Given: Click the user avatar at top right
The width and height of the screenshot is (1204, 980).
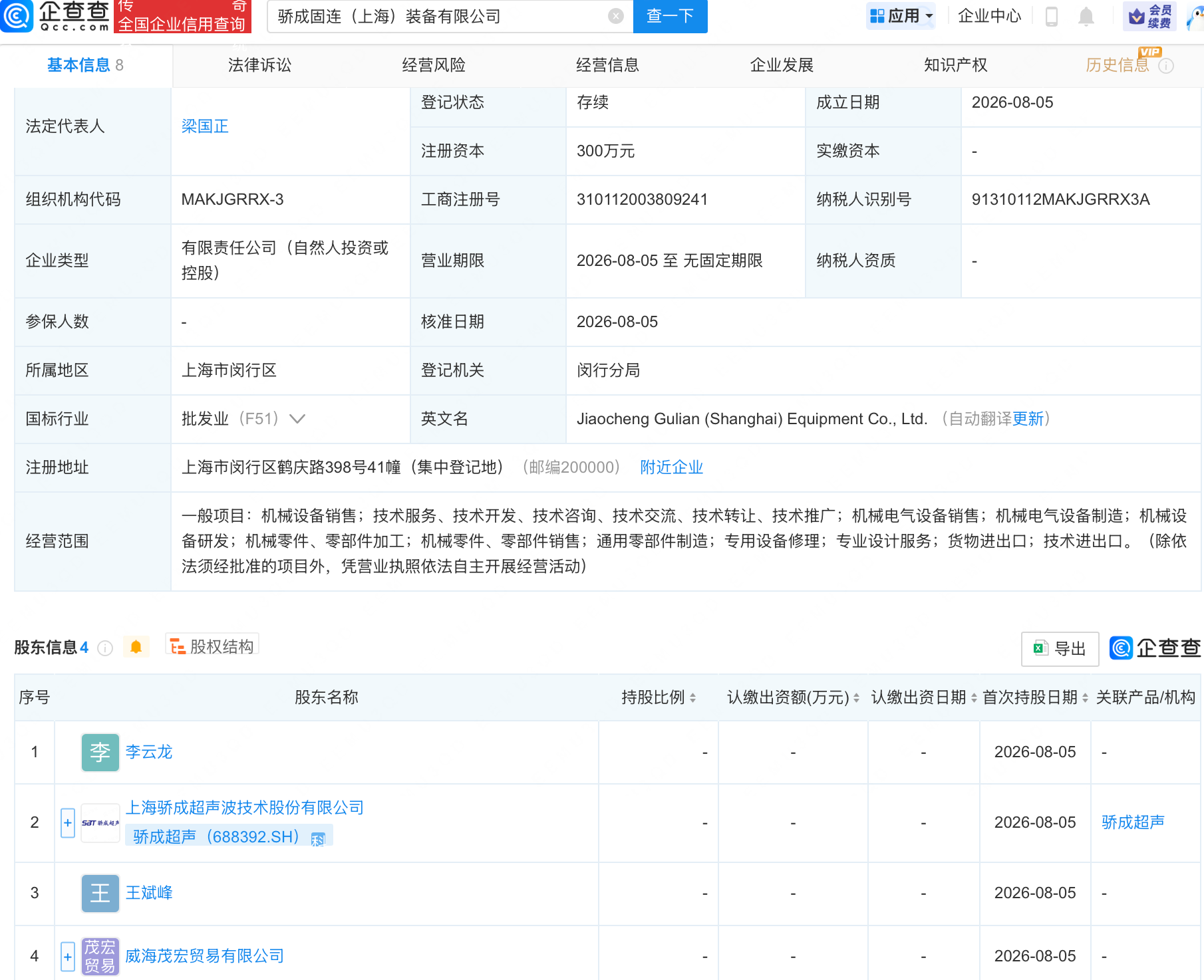Looking at the screenshot, I should click(x=1195, y=16).
